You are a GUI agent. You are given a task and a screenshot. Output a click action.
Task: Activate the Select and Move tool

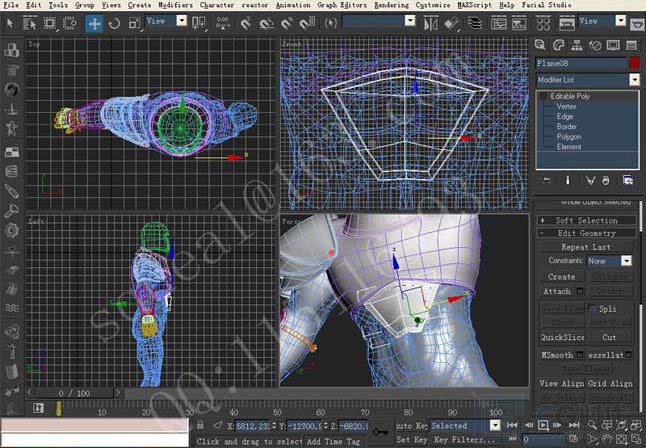pos(94,23)
